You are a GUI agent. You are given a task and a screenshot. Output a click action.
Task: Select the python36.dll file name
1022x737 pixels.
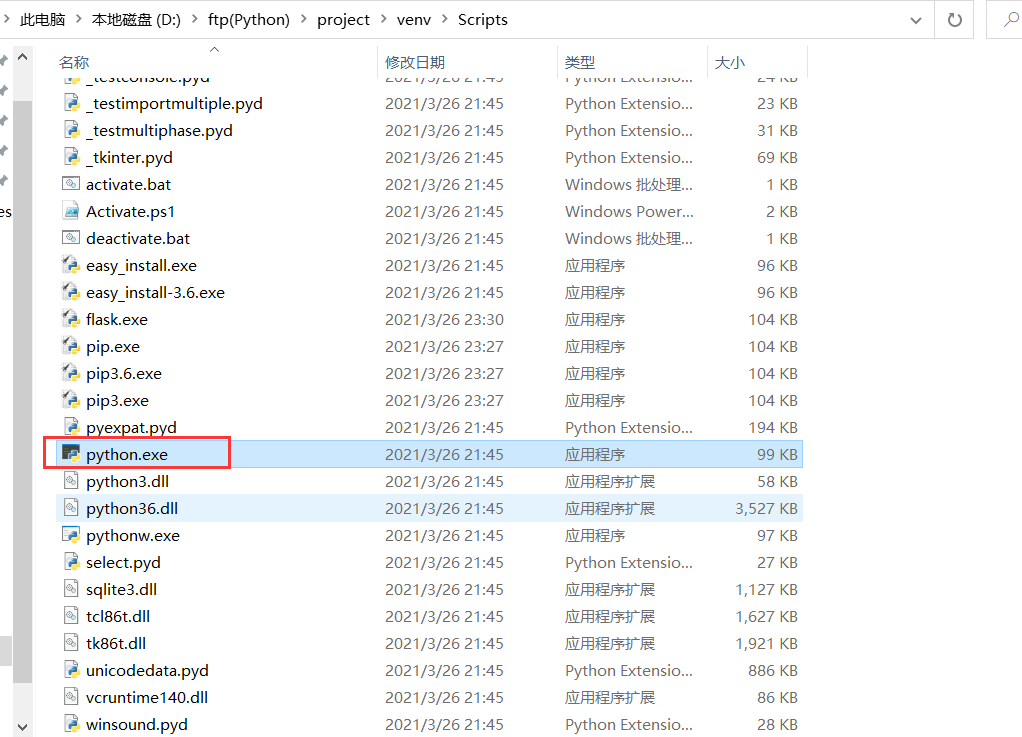pyautogui.click(x=132, y=508)
